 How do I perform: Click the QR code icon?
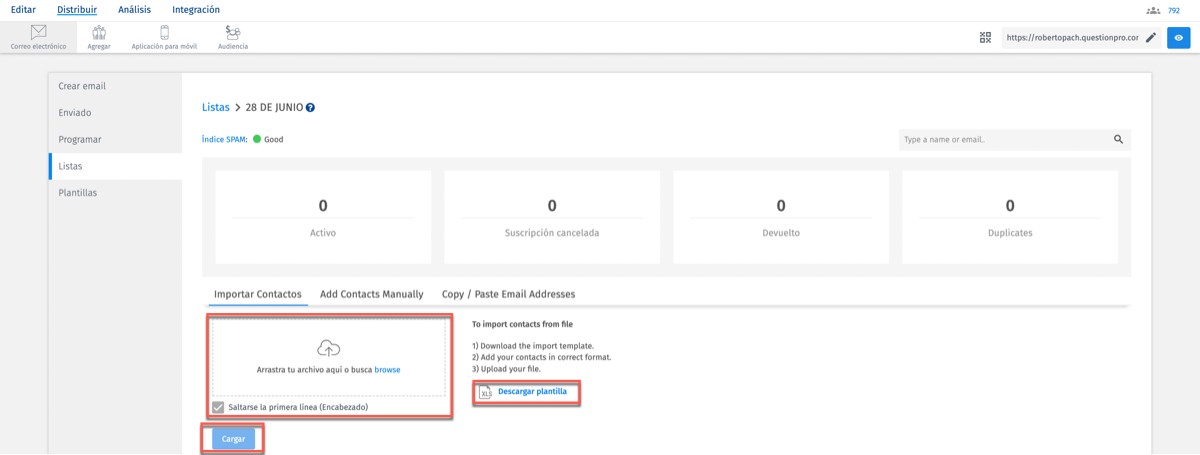(986, 38)
